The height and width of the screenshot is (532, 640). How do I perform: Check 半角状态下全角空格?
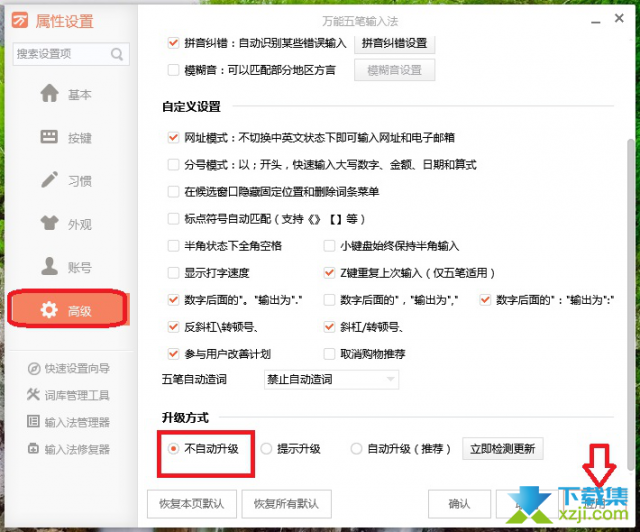pos(173,246)
